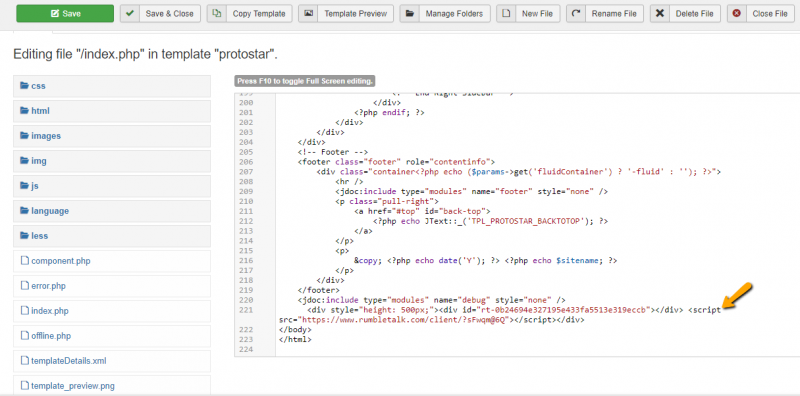Open error.php file

point(112,286)
